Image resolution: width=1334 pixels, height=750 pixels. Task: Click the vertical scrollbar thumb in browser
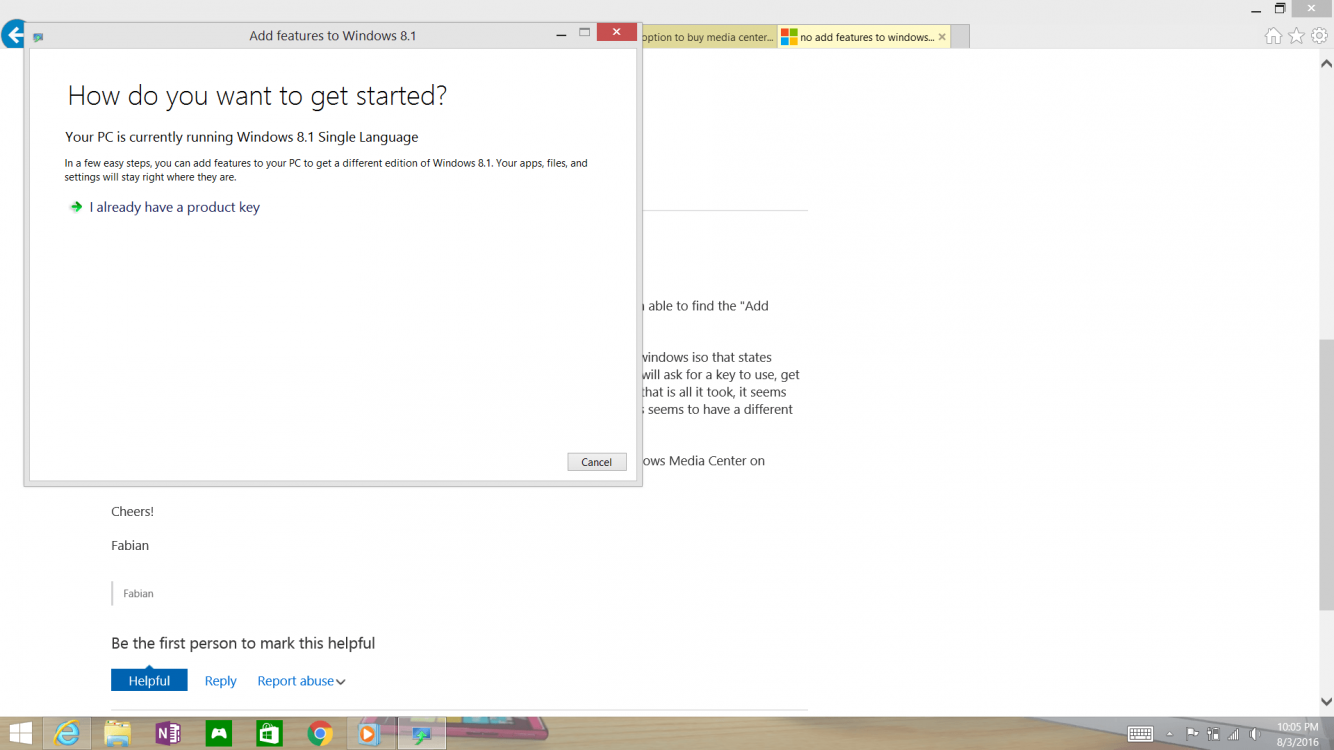[x=1326, y=475]
